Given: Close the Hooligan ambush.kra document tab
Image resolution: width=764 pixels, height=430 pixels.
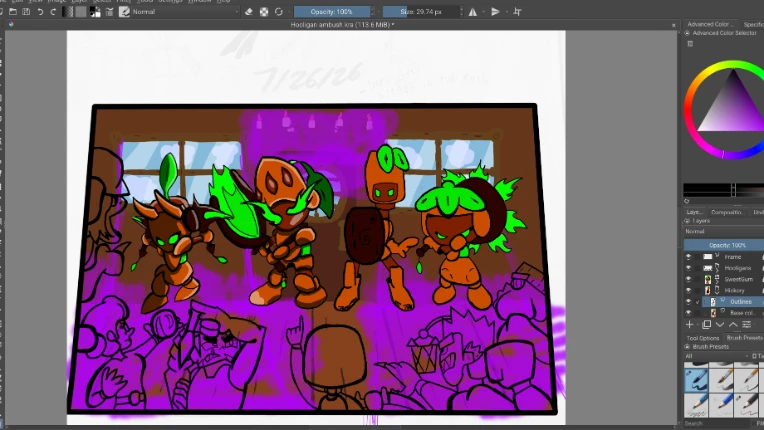Looking at the screenshot, I should [x=674, y=25].
